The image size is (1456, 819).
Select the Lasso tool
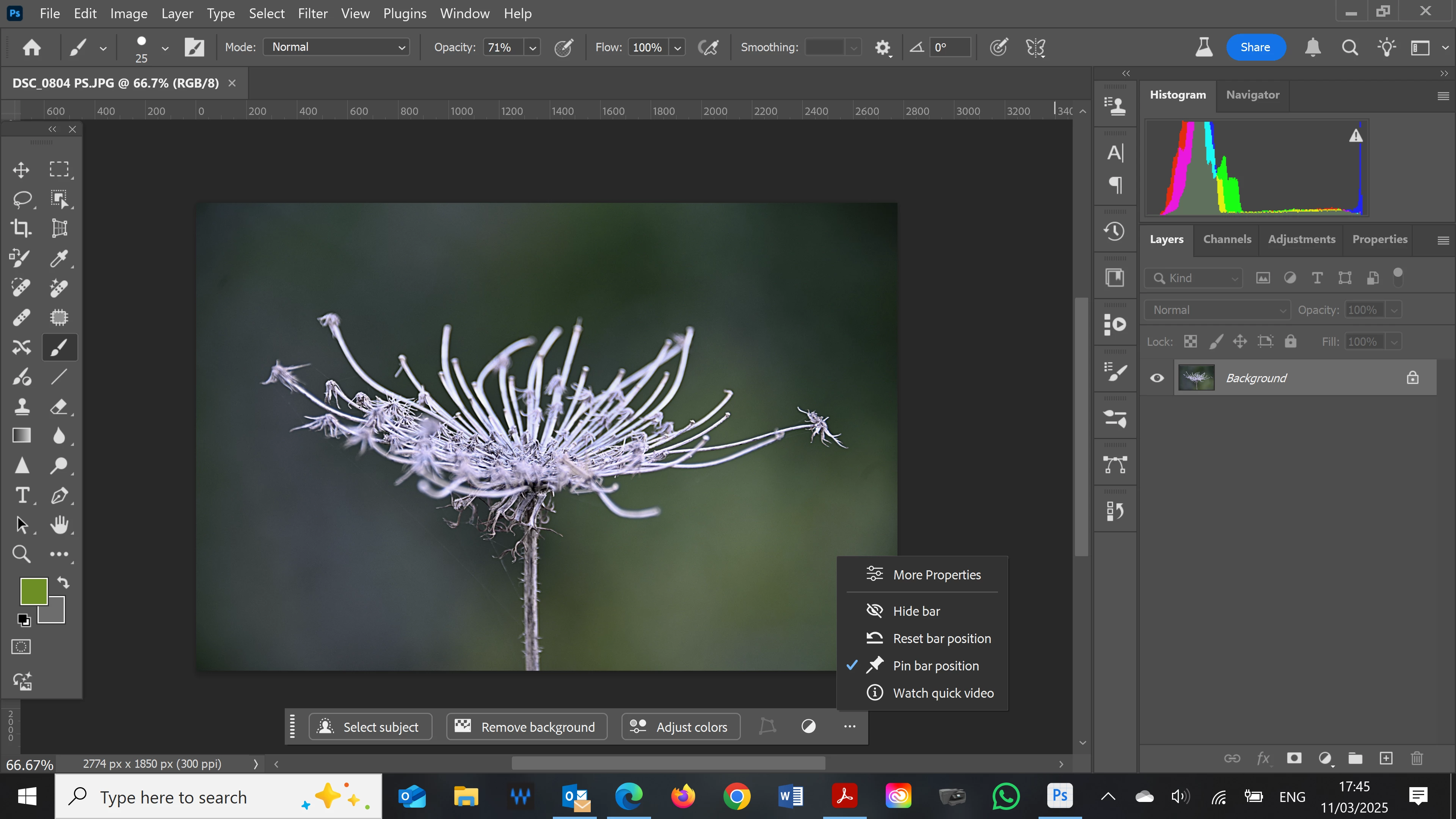click(x=22, y=199)
